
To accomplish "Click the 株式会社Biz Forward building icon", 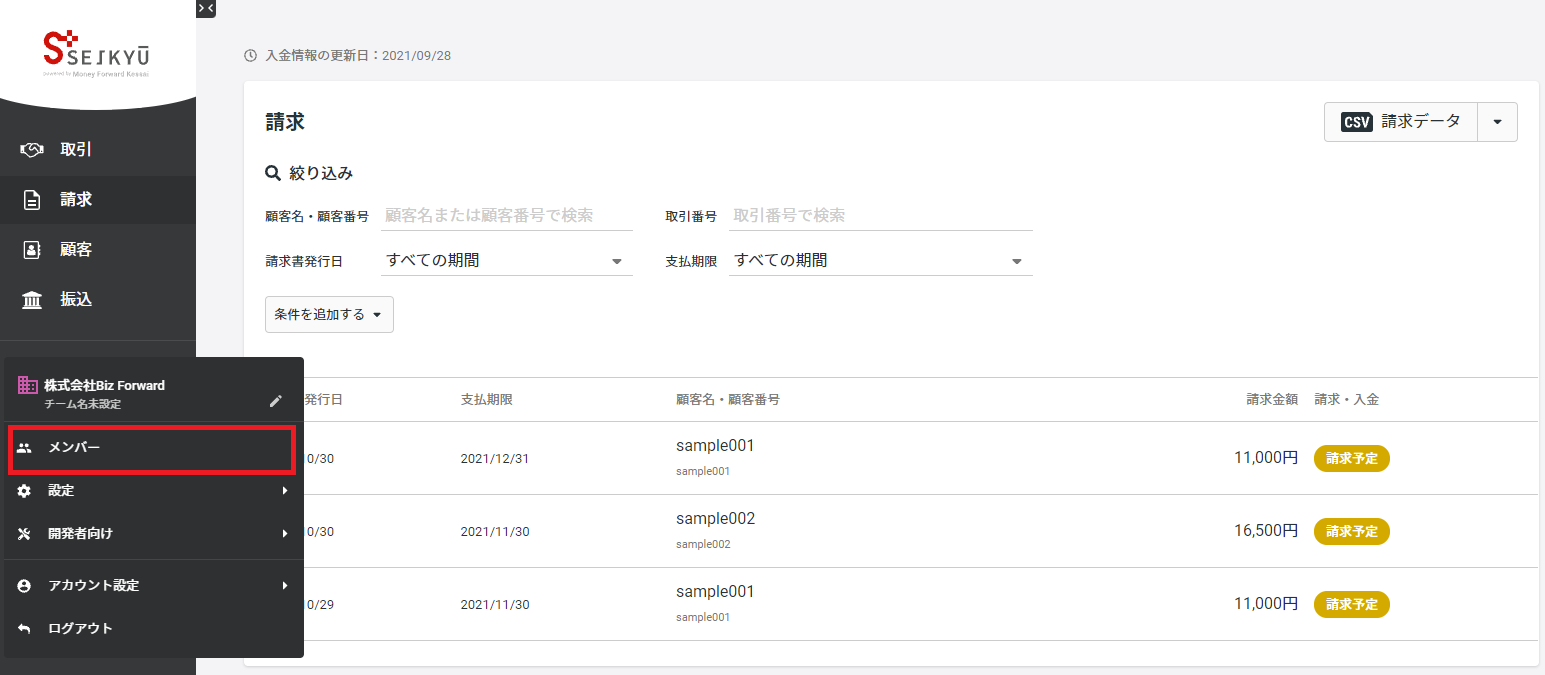I will pyautogui.click(x=28, y=385).
